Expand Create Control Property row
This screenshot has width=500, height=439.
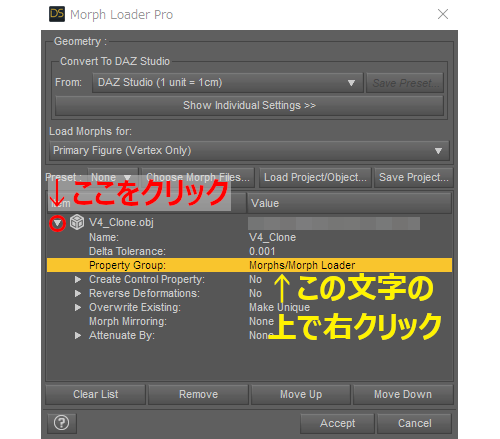(78, 279)
